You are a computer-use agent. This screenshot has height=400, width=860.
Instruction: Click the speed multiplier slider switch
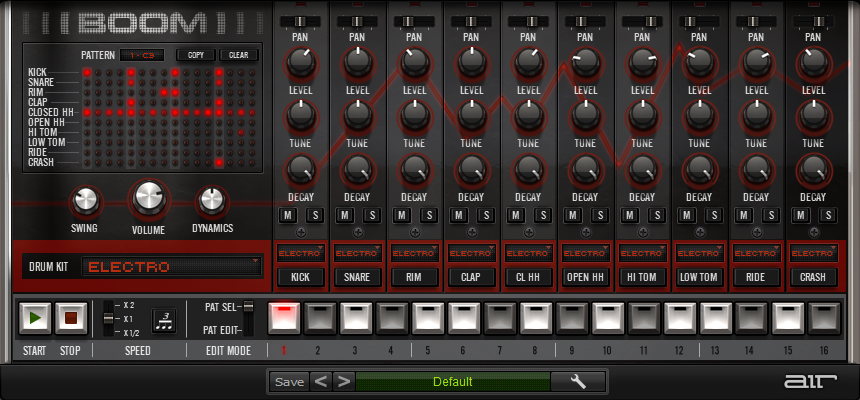click(107, 318)
